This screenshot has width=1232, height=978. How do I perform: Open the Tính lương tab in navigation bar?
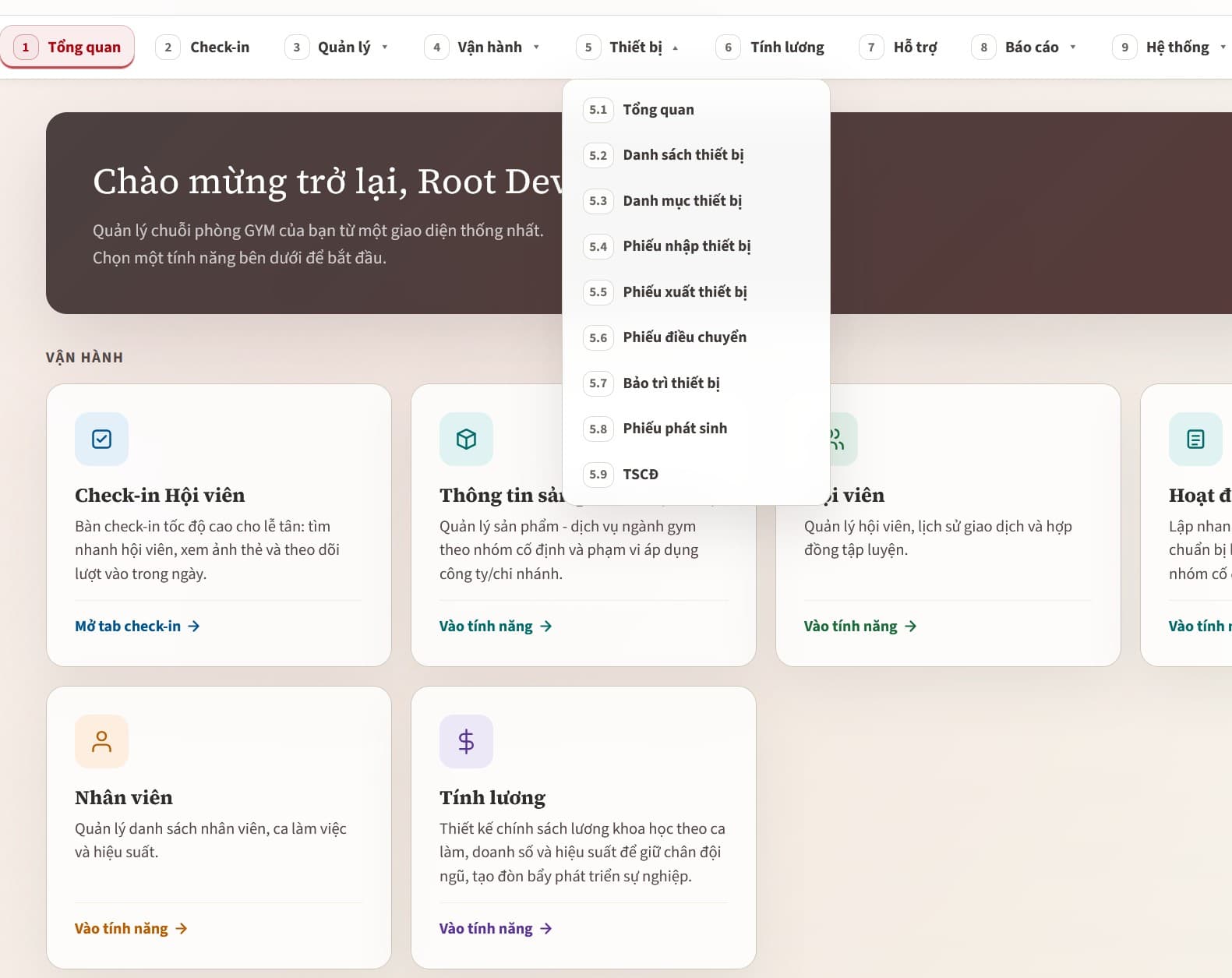point(771,48)
